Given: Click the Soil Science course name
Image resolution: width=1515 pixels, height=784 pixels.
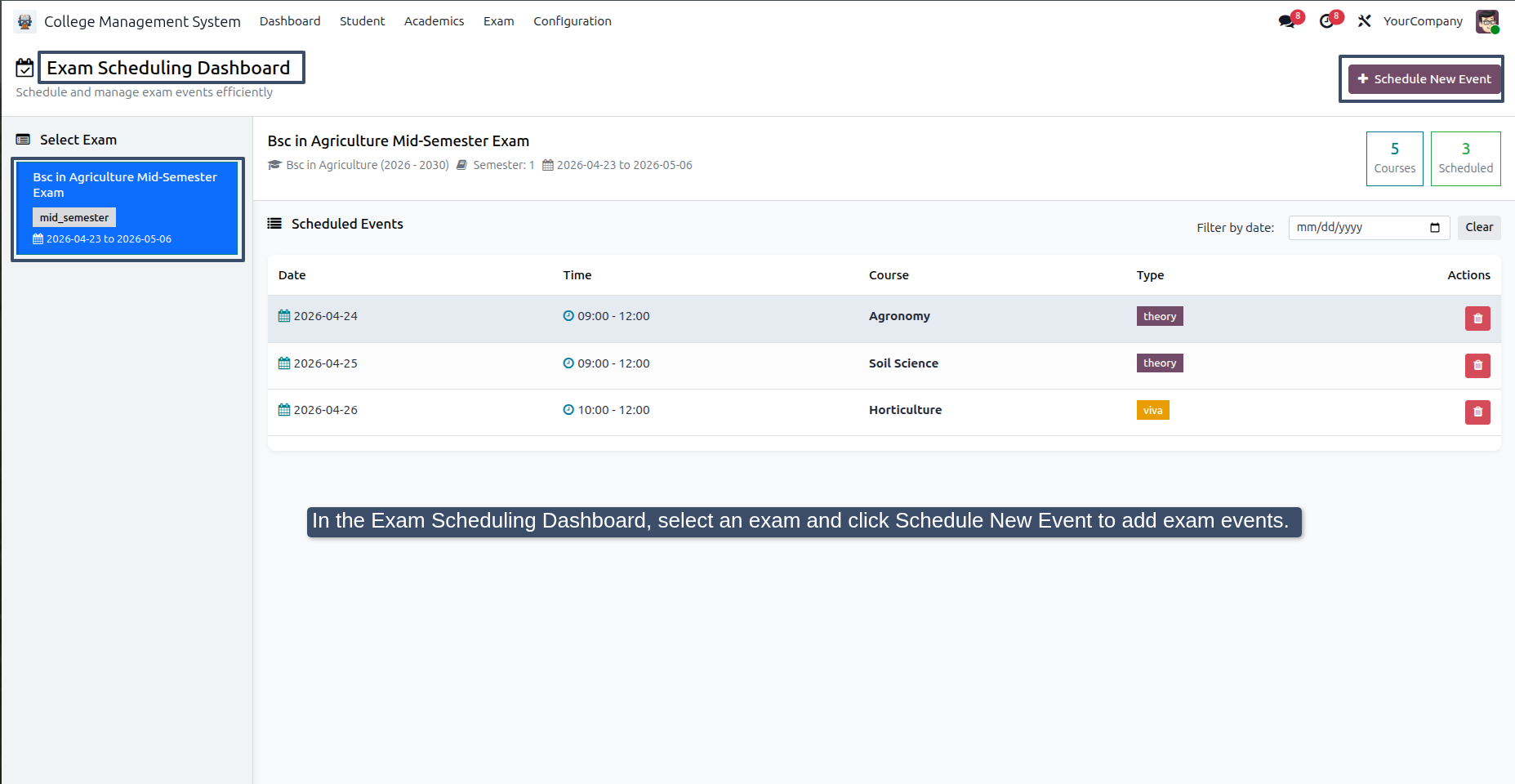Looking at the screenshot, I should 903,363.
